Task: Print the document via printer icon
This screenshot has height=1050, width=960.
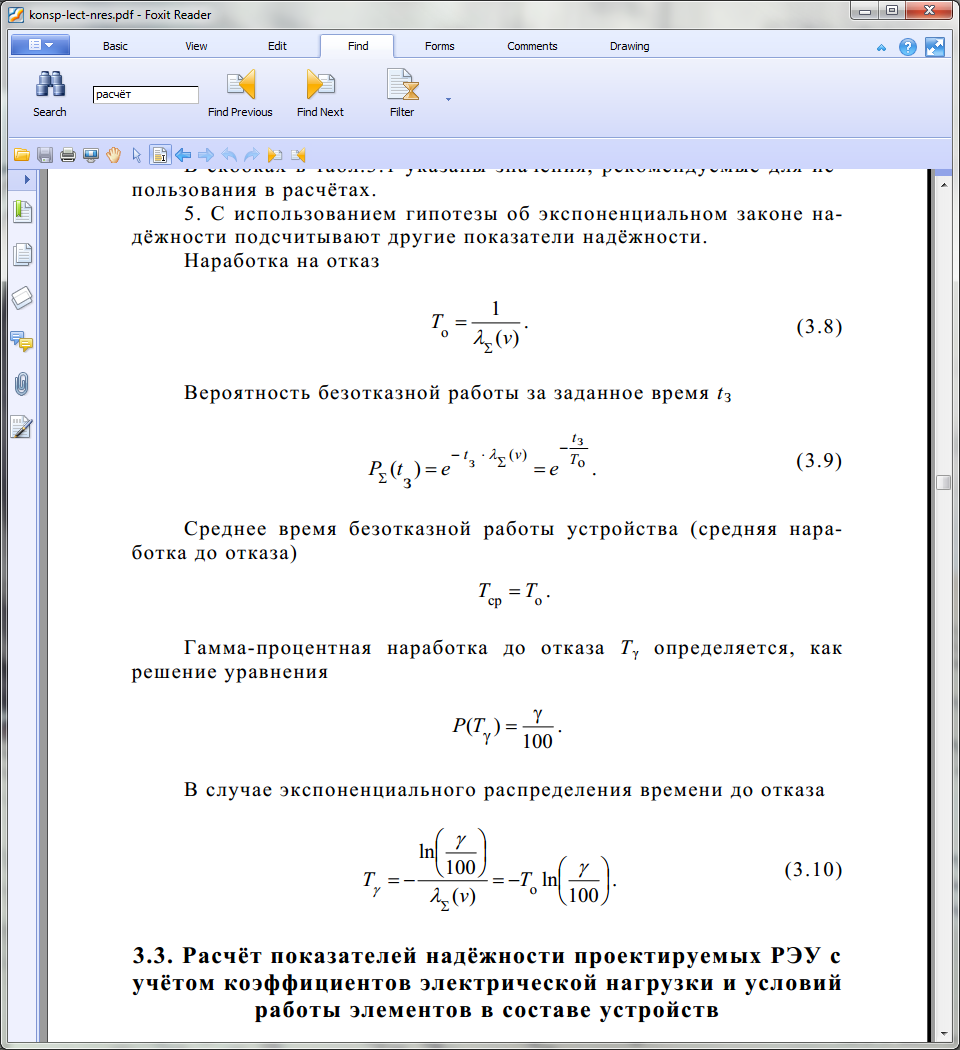Action: [x=68, y=155]
